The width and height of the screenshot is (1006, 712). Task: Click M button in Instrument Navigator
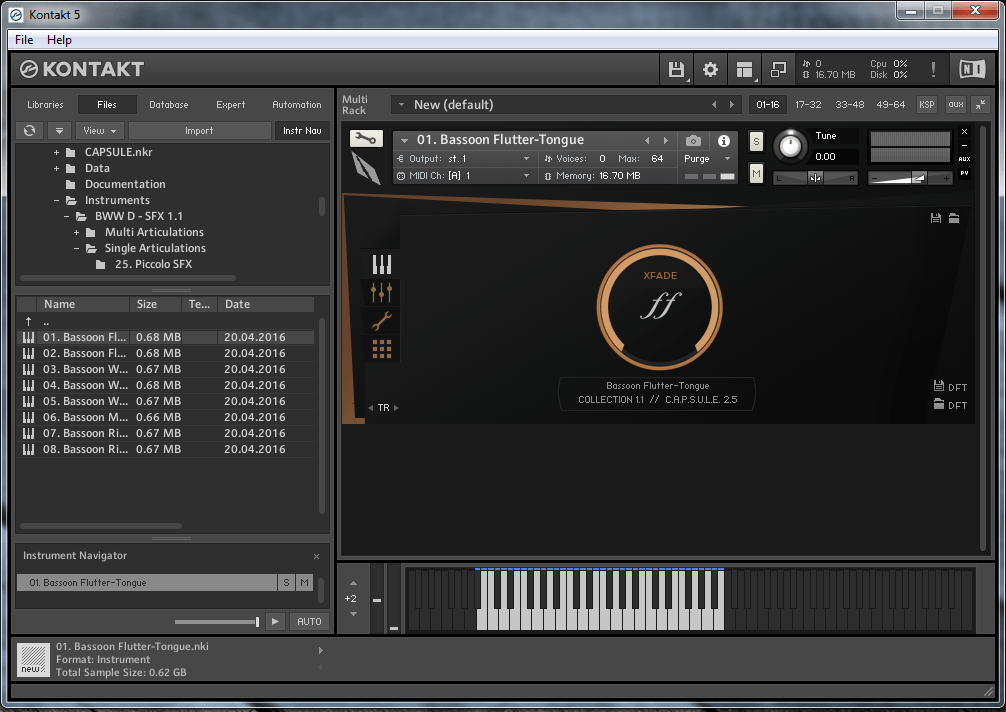tap(304, 582)
